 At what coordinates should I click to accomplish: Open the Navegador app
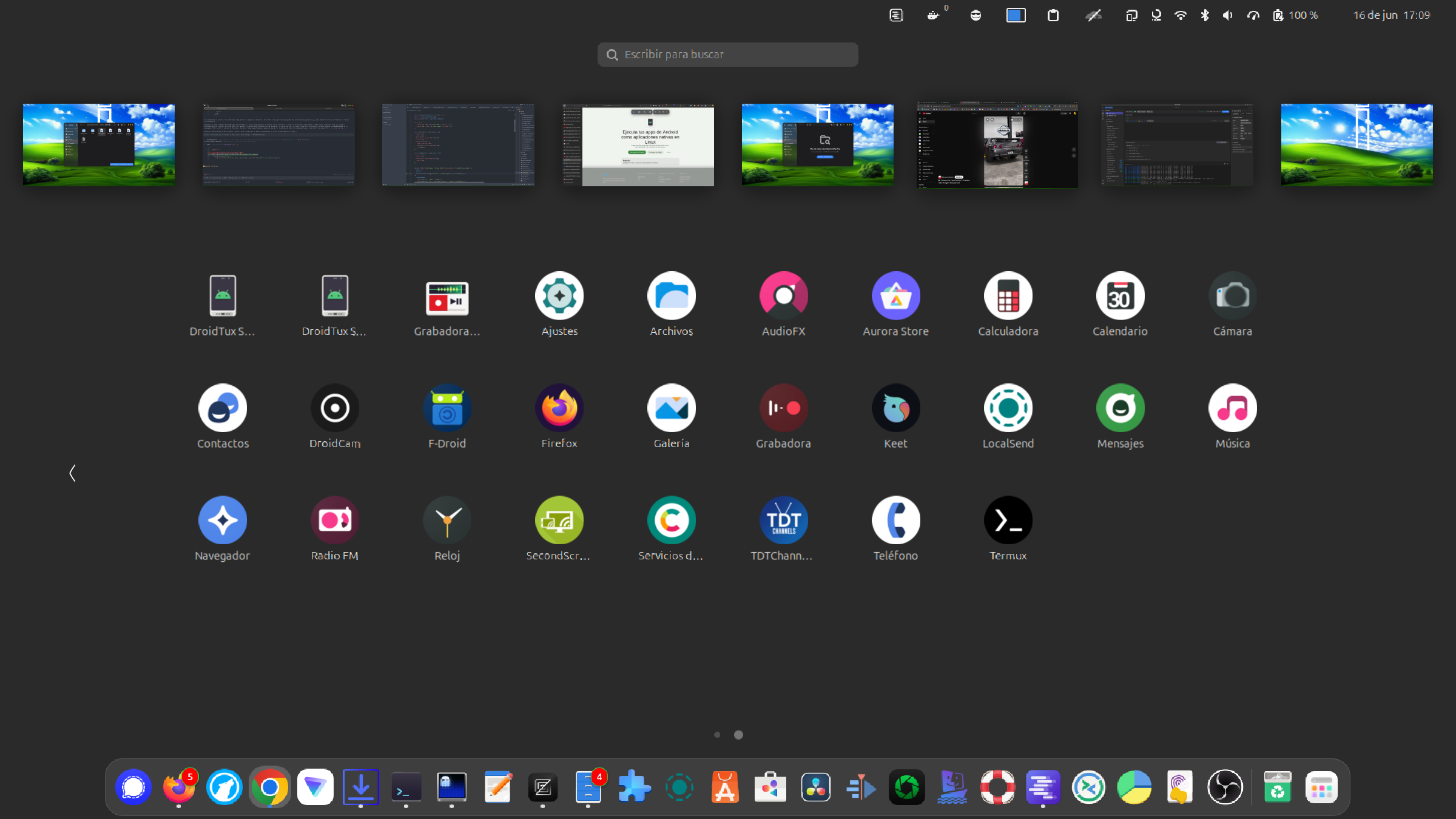coord(223,521)
